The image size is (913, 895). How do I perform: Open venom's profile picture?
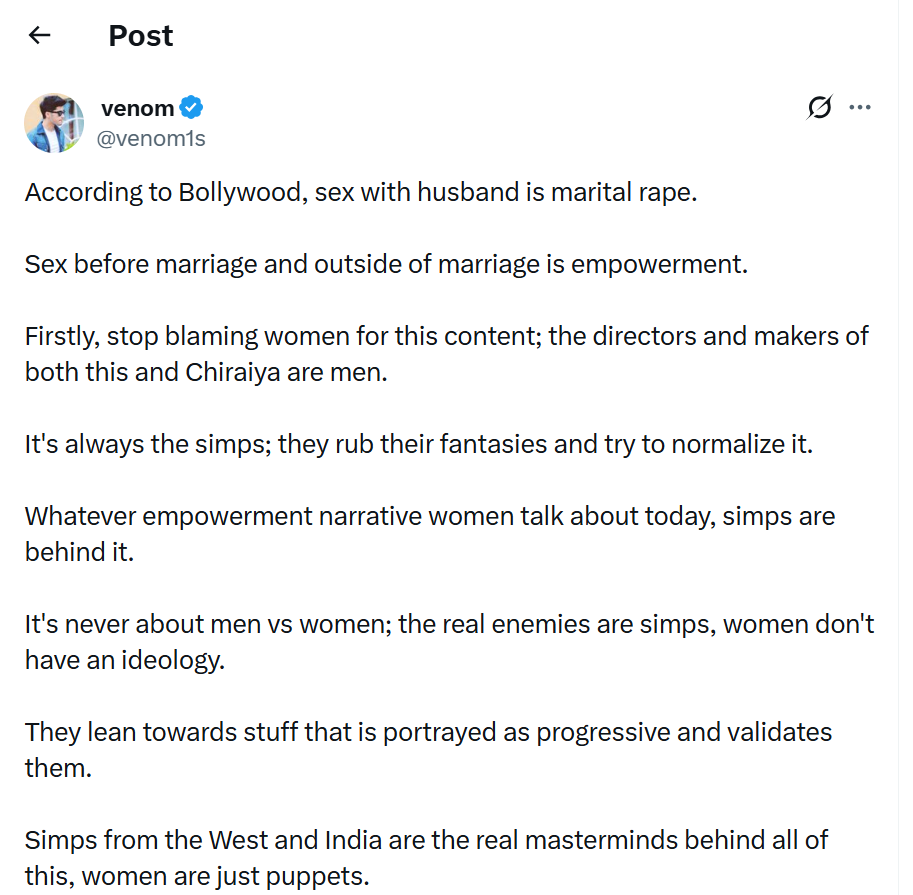54,123
